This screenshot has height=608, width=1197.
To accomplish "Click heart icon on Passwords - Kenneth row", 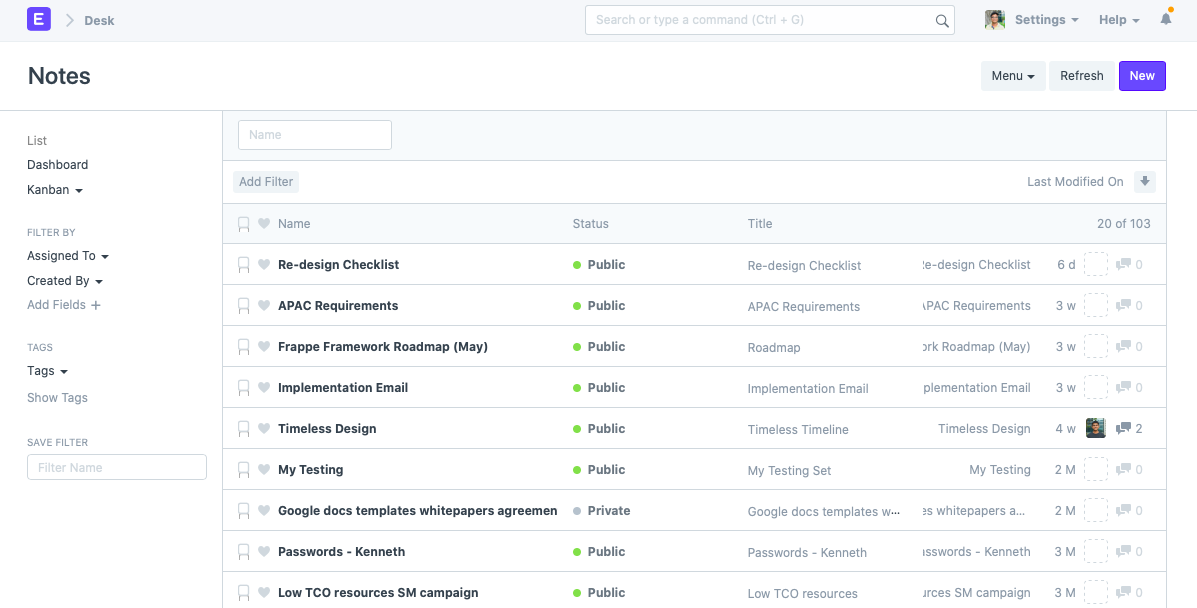I will pyautogui.click(x=264, y=551).
